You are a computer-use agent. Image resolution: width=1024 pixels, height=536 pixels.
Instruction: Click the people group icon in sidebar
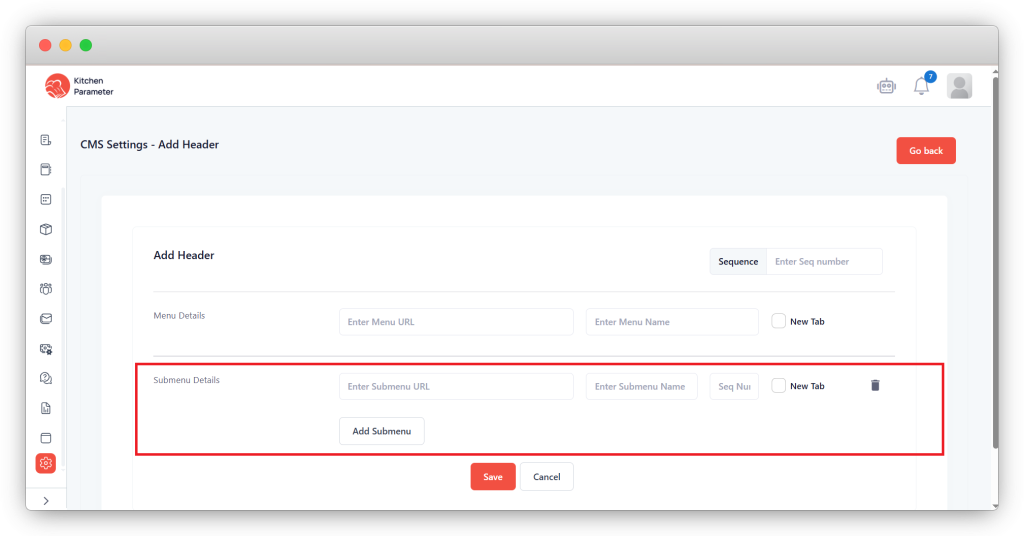pyautogui.click(x=45, y=289)
